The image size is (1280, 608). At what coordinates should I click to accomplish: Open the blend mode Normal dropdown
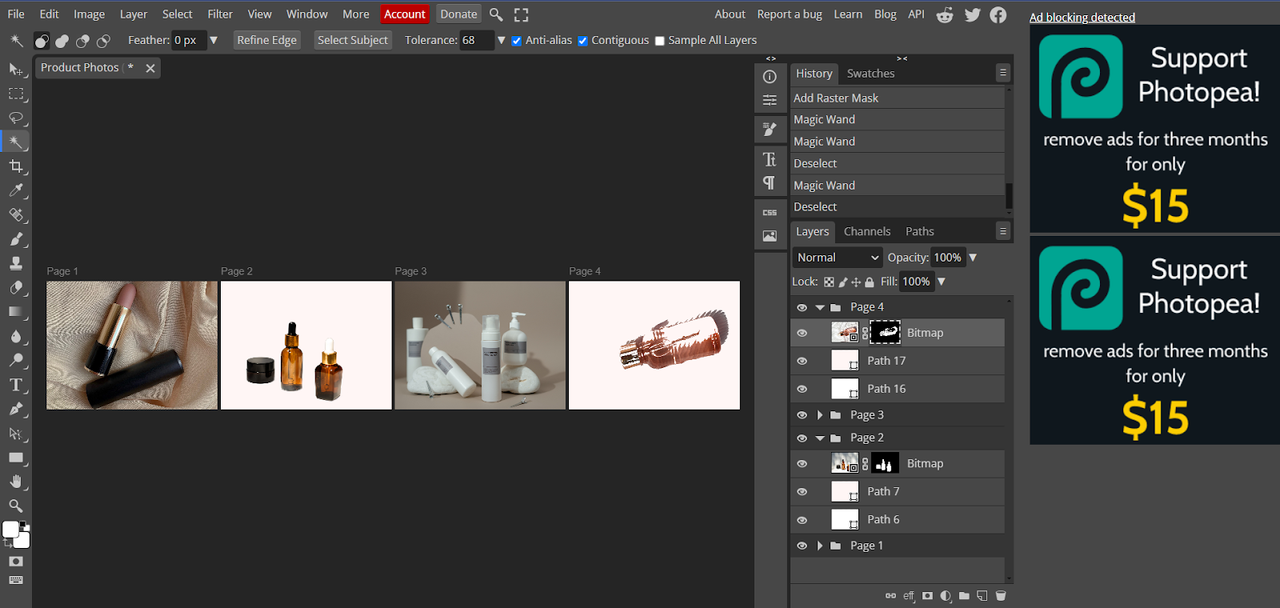[x=837, y=257]
